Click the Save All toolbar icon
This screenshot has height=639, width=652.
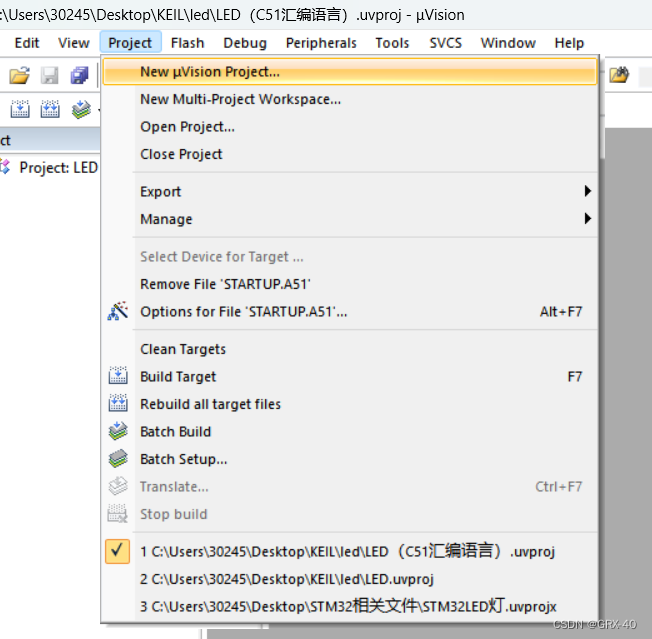(x=79, y=75)
